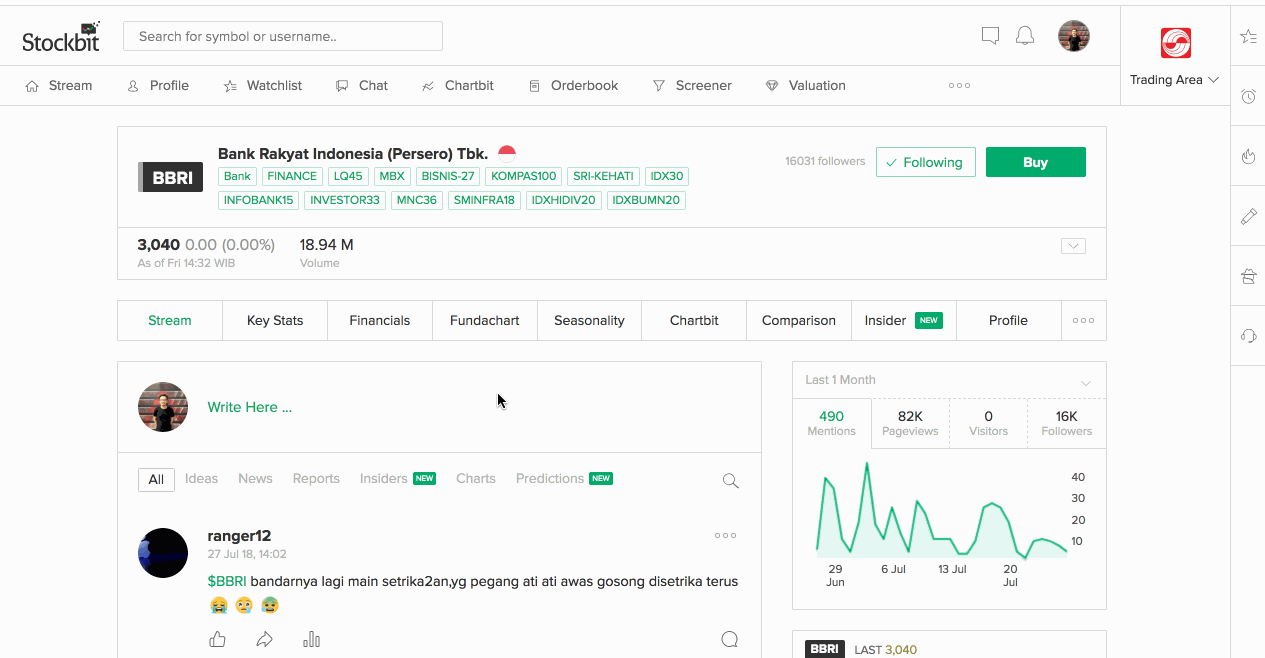Viewport: 1265px width, 658px height.
Task: Click the INVESTOR33 tag
Action: pos(345,200)
